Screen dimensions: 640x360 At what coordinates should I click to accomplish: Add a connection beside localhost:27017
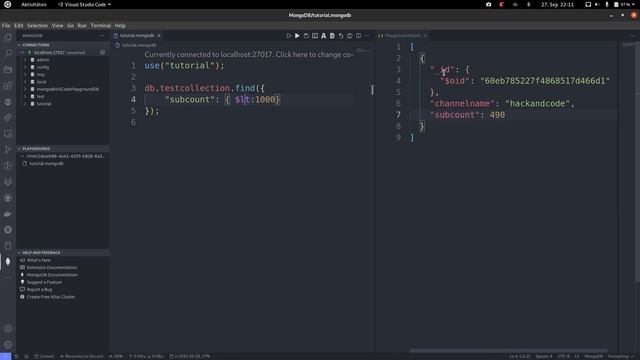pos(102,52)
